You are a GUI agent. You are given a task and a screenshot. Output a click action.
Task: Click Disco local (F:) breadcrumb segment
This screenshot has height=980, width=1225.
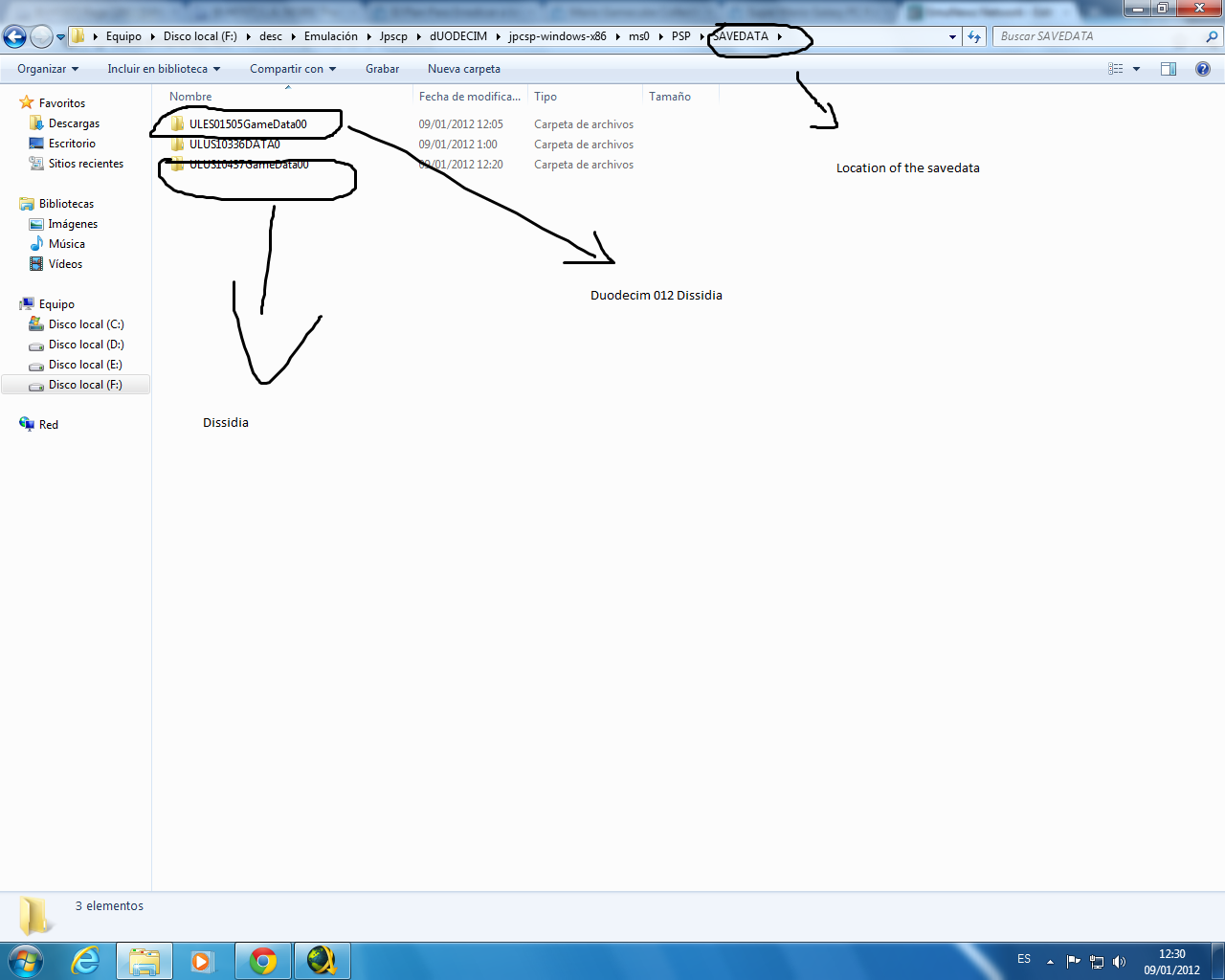click(x=200, y=36)
